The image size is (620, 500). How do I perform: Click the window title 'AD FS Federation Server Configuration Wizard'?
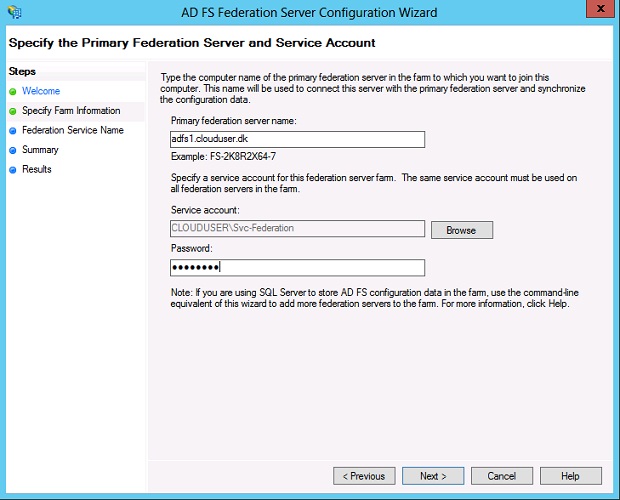pyautogui.click(x=309, y=13)
